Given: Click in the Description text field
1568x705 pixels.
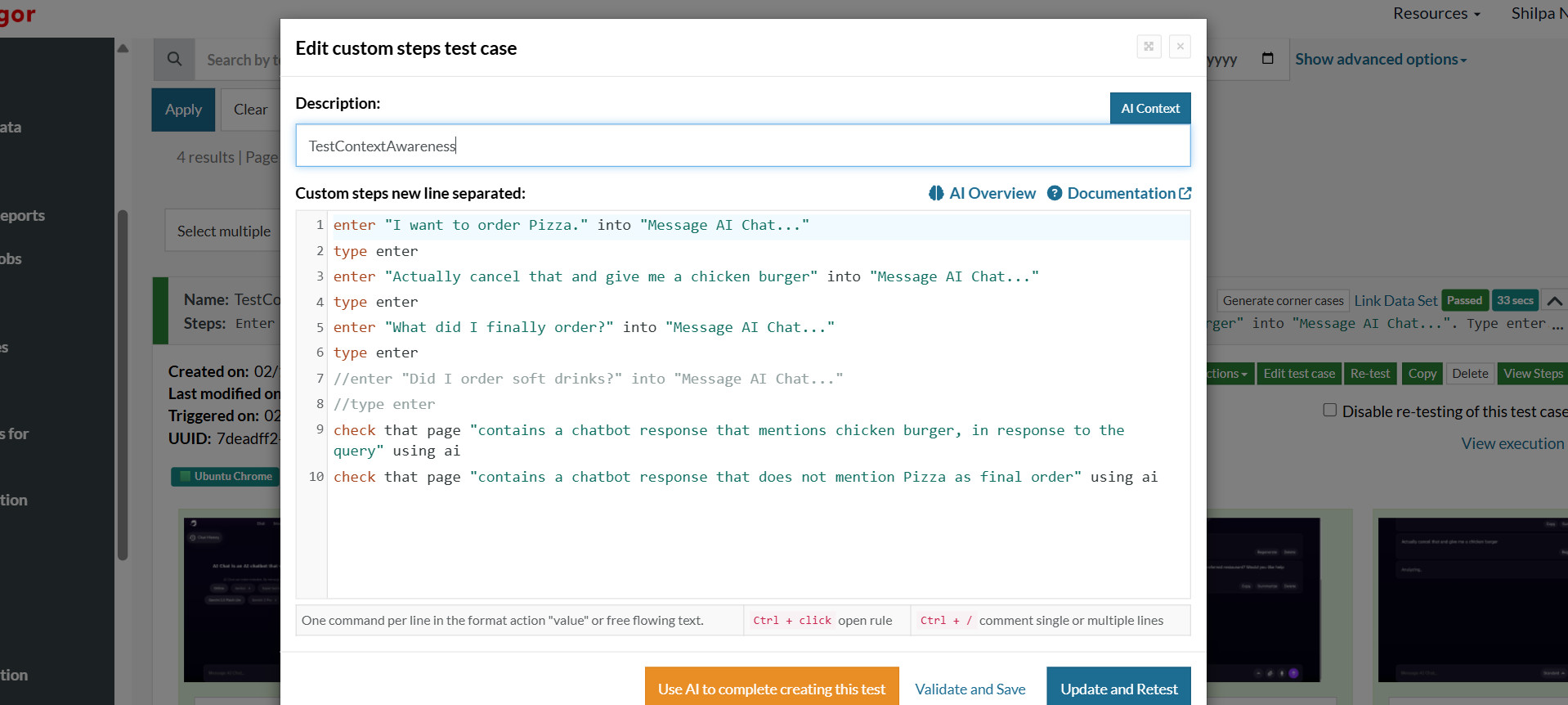Looking at the screenshot, I should point(741,146).
